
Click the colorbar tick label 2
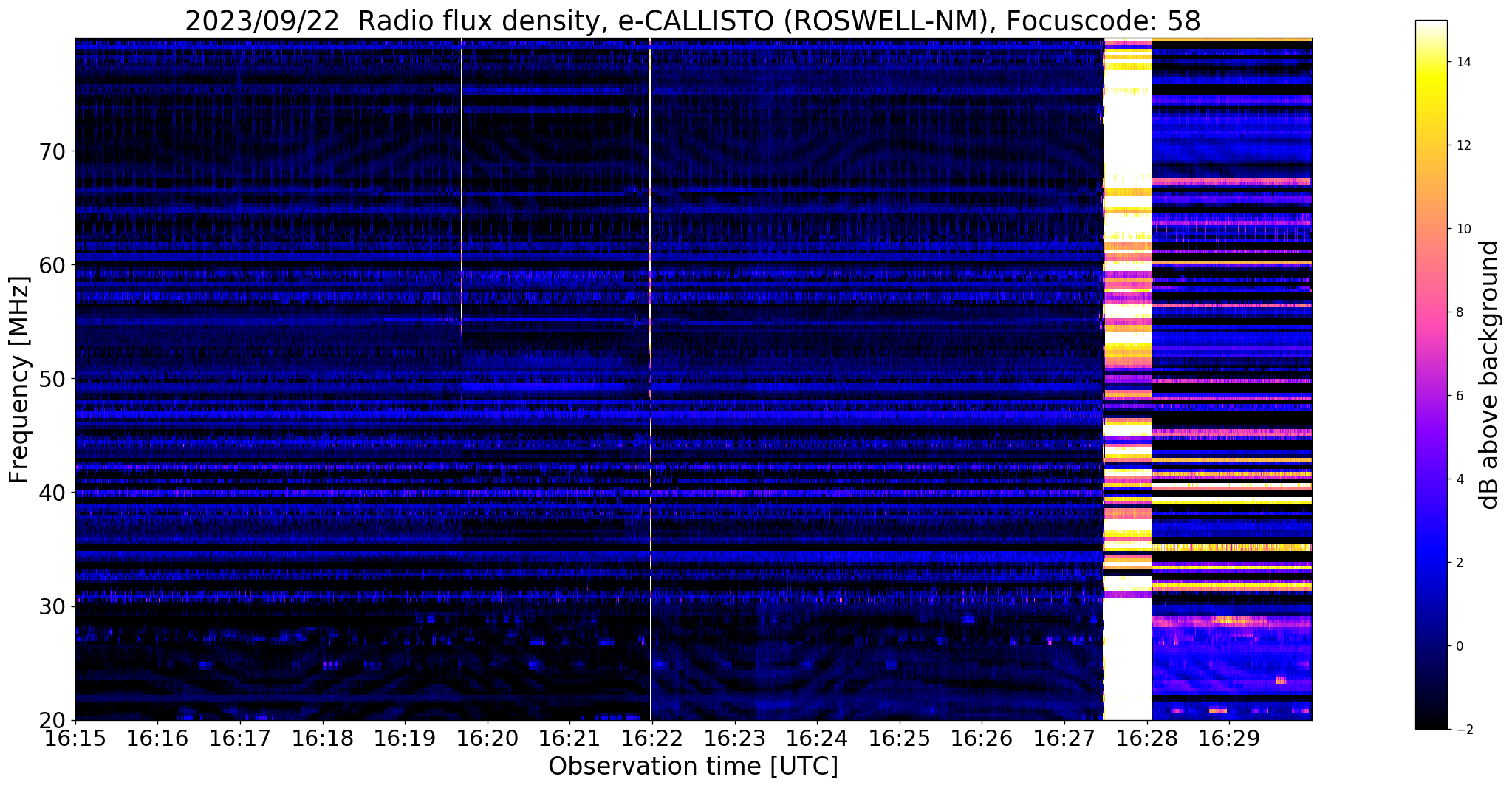[x=1459, y=563]
